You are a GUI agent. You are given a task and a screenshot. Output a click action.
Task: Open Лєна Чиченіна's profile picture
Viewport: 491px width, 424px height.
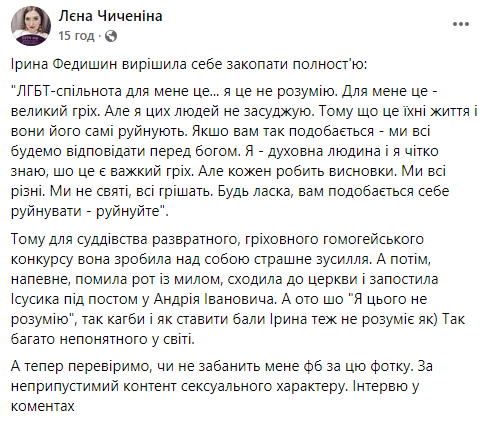pos(31,26)
